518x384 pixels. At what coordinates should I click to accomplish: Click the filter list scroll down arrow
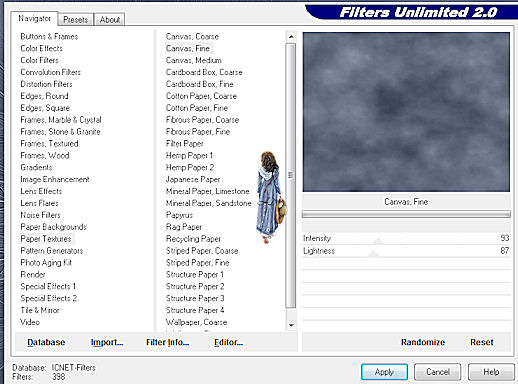point(291,325)
